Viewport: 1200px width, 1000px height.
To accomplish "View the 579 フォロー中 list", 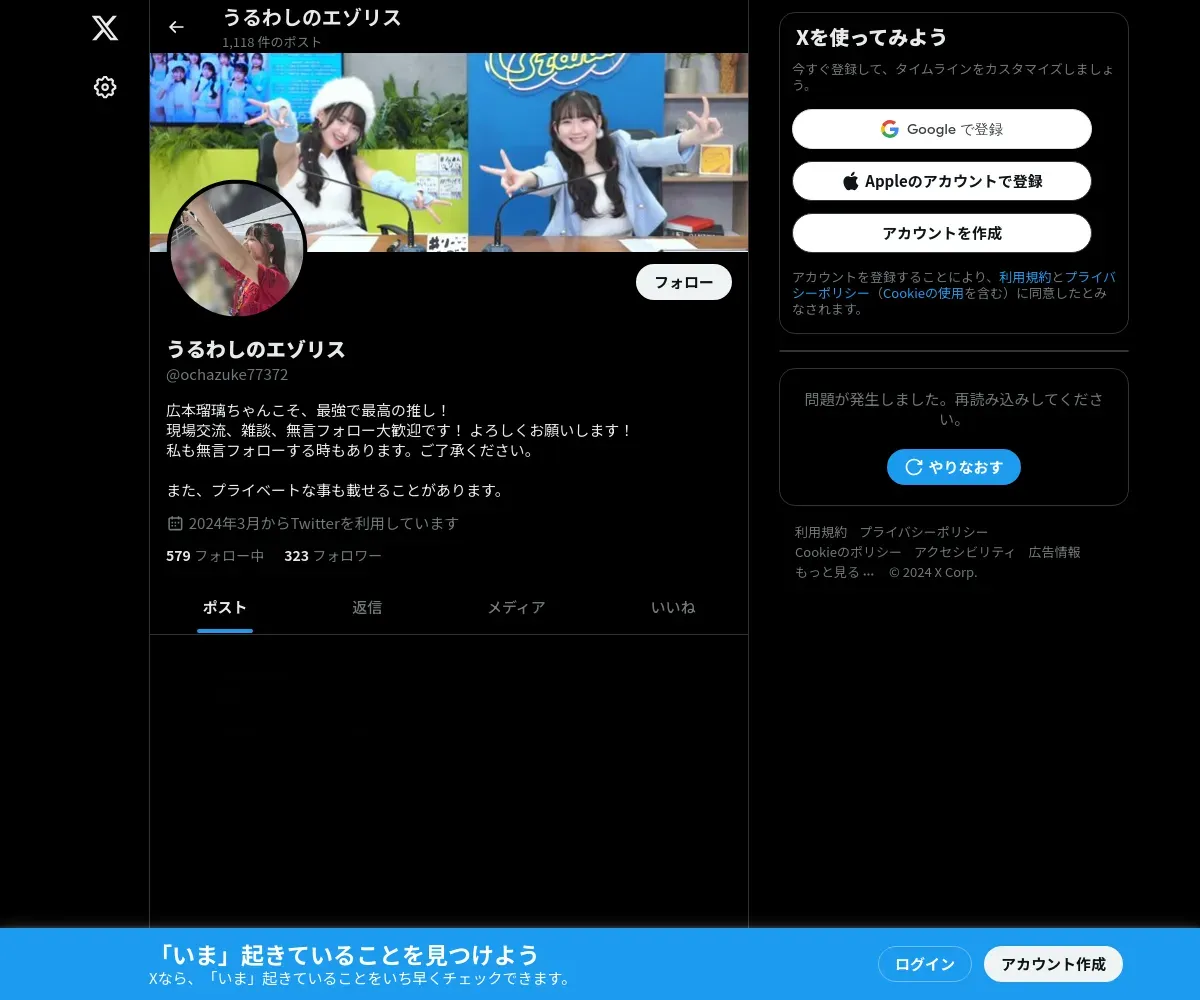I will [215, 556].
